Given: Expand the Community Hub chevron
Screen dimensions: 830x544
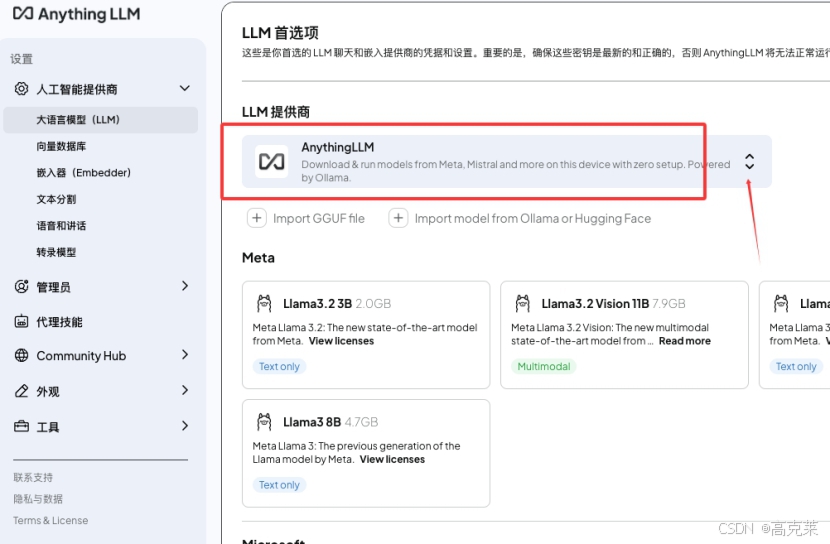Looking at the screenshot, I should click(184, 355).
